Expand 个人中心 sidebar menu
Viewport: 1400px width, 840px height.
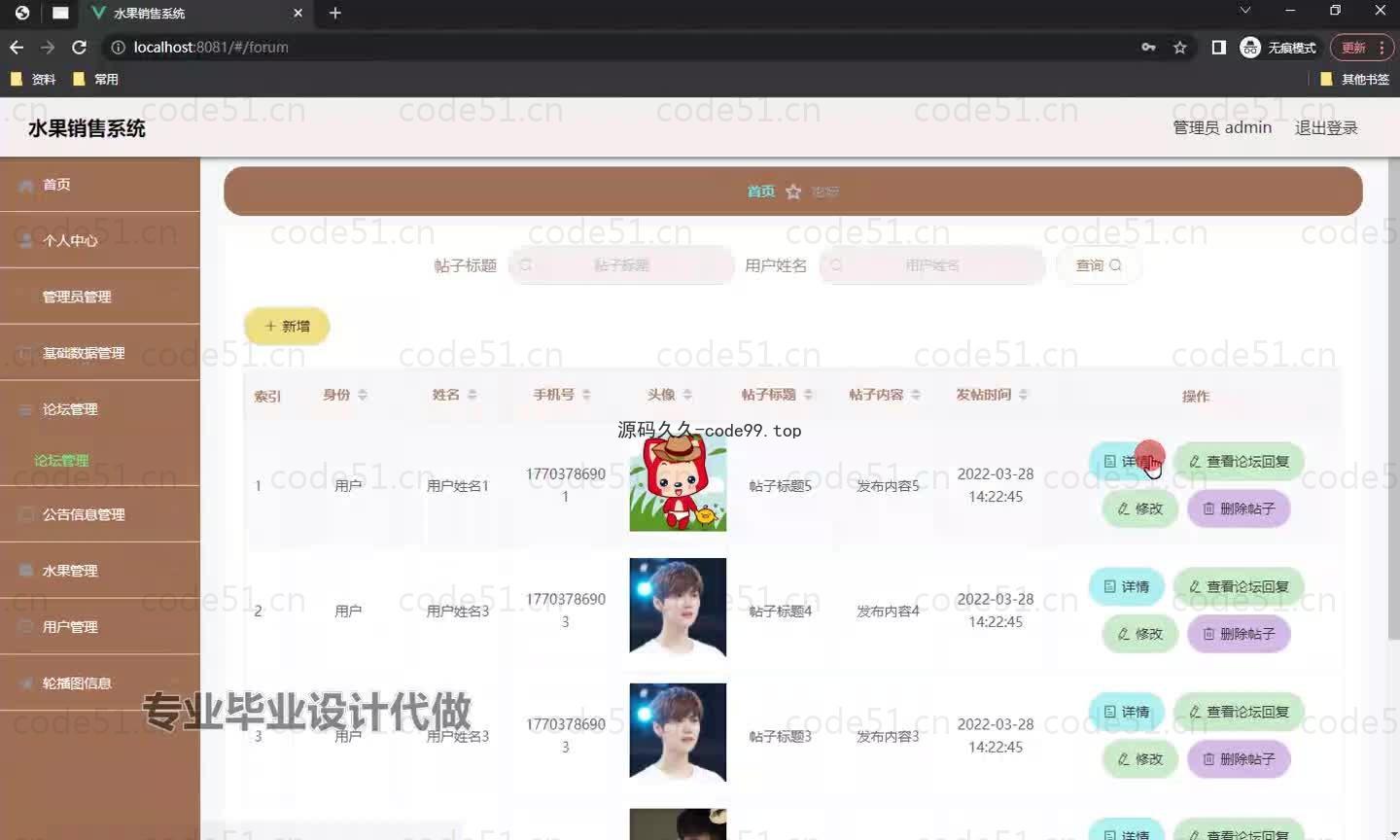tap(99, 240)
